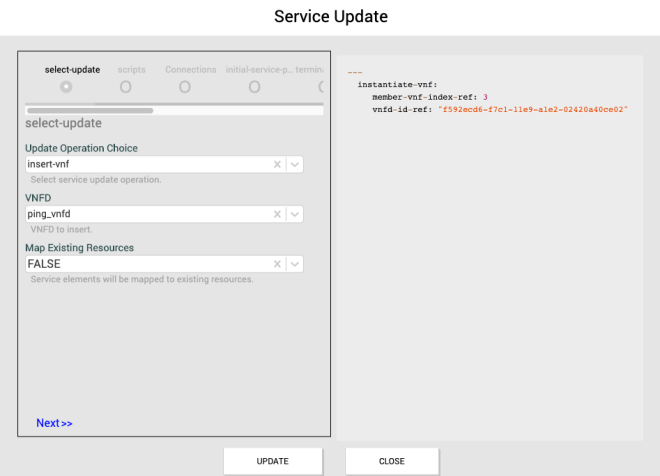The height and width of the screenshot is (476, 660).
Task: Open the initial-service-p... tab label
Action: [259, 70]
